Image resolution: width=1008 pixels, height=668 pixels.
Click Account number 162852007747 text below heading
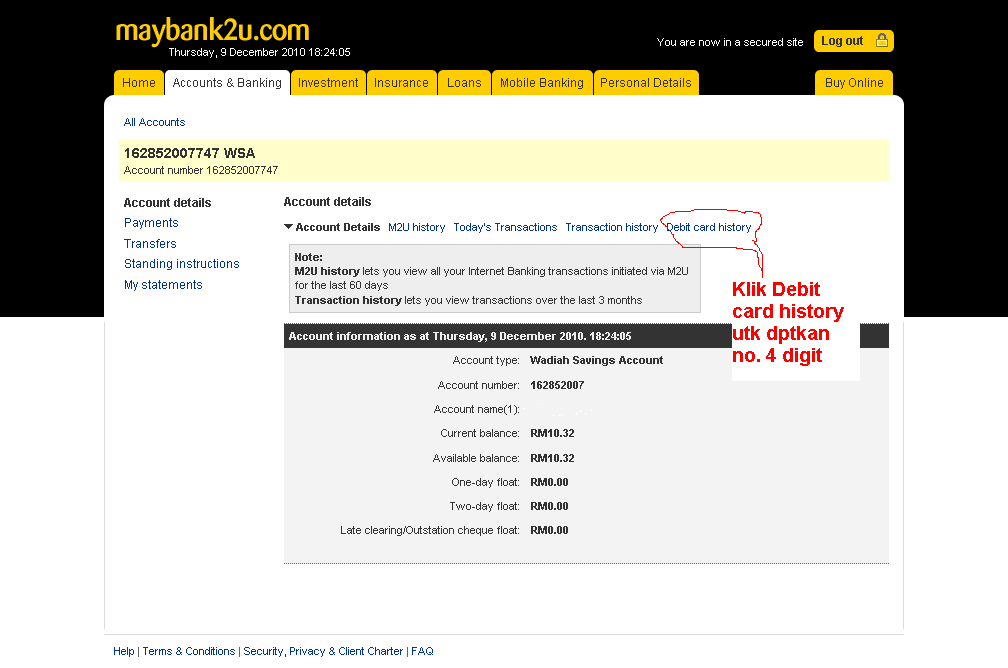201,170
